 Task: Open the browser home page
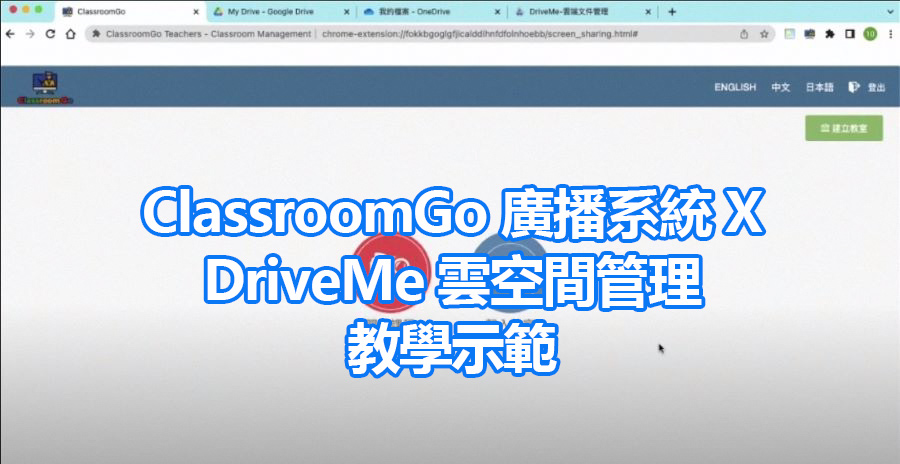(x=71, y=34)
